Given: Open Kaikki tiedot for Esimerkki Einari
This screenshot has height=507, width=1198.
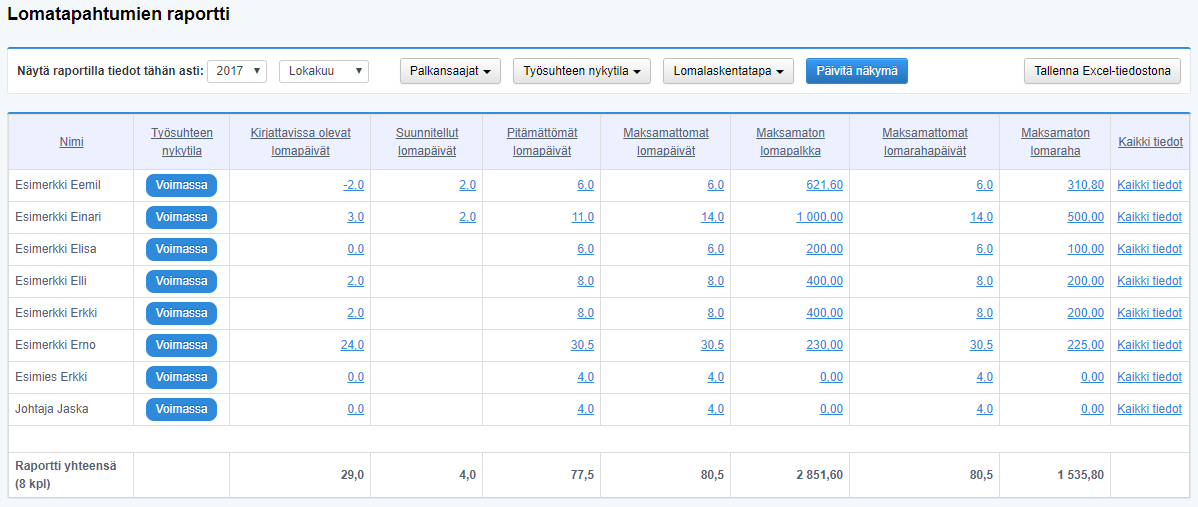Looking at the screenshot, I should coord(1149,217).
